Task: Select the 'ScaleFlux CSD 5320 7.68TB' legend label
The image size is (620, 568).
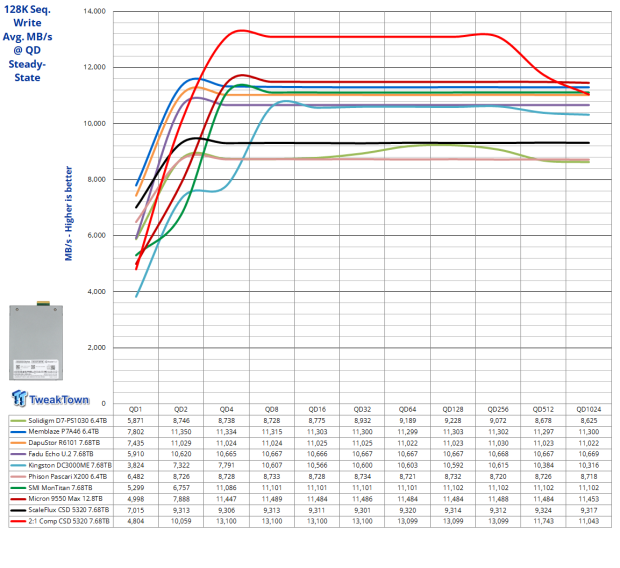Action: coord(69,510)
